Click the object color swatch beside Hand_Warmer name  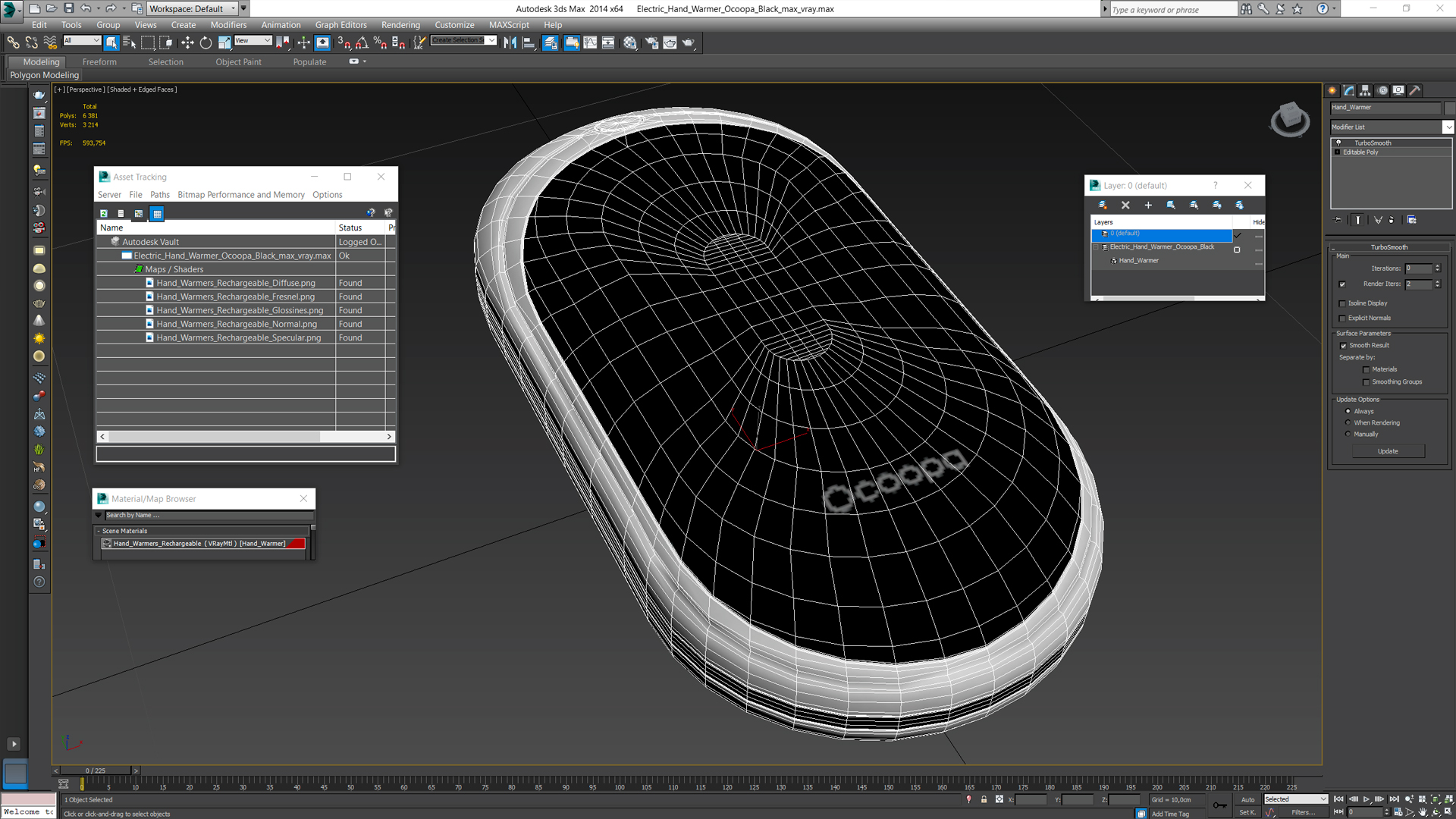(x=1449, y=108)
